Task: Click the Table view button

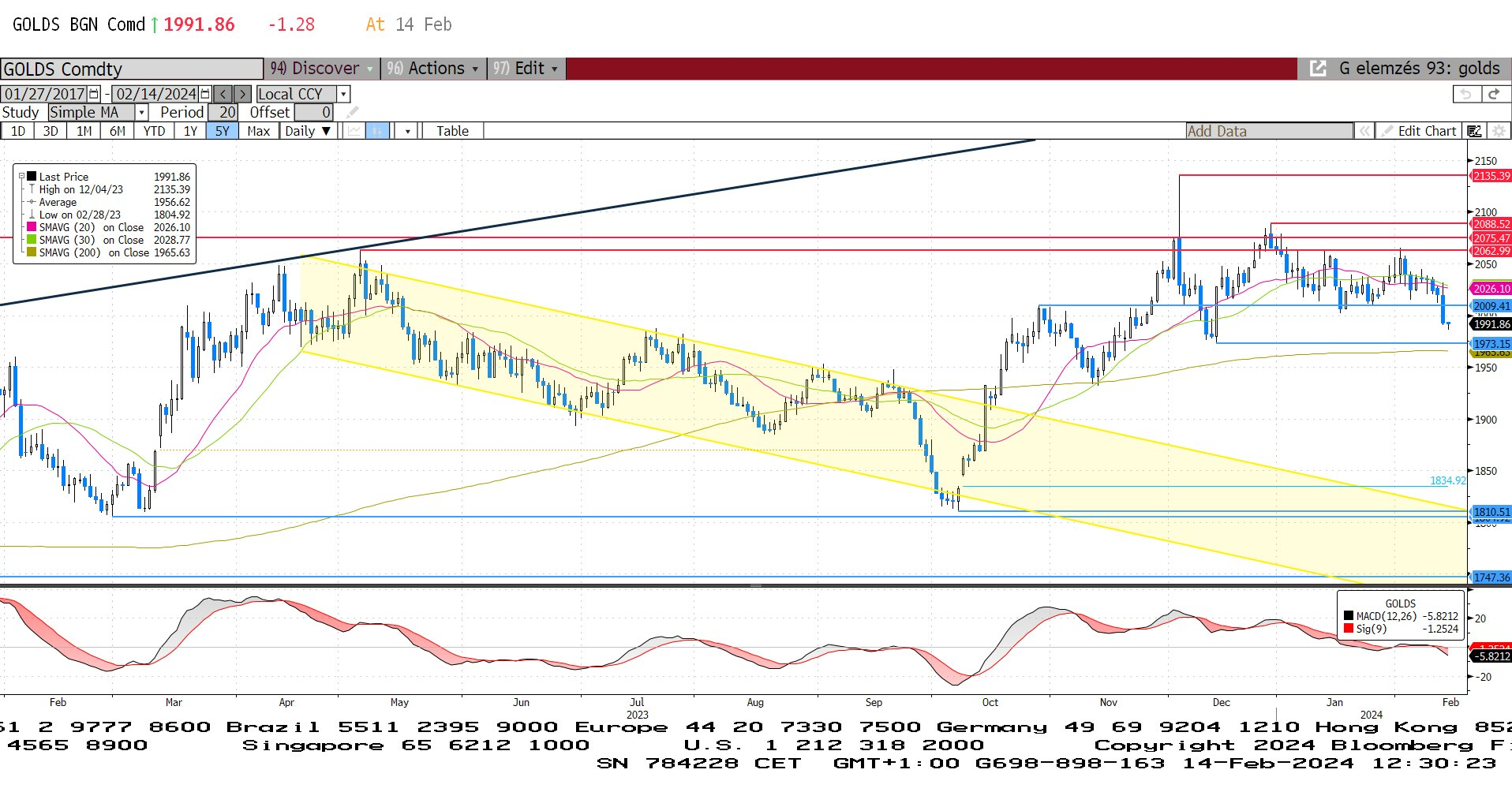Action: [452, 131]
